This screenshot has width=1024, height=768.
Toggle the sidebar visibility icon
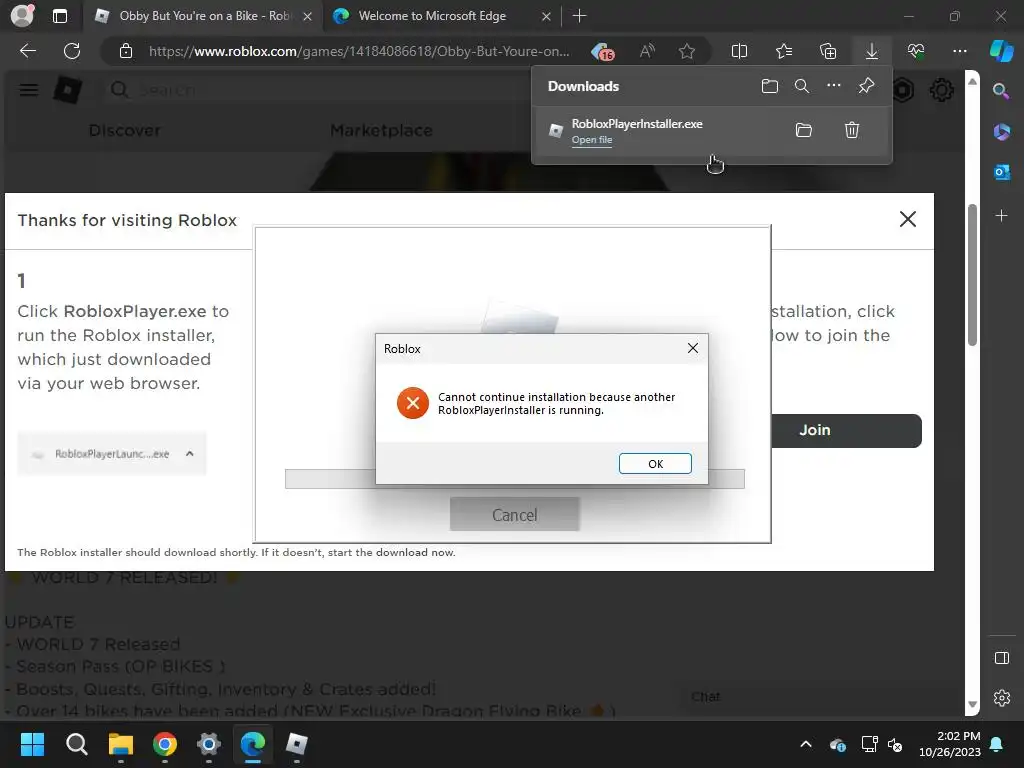coord(1001,658)
